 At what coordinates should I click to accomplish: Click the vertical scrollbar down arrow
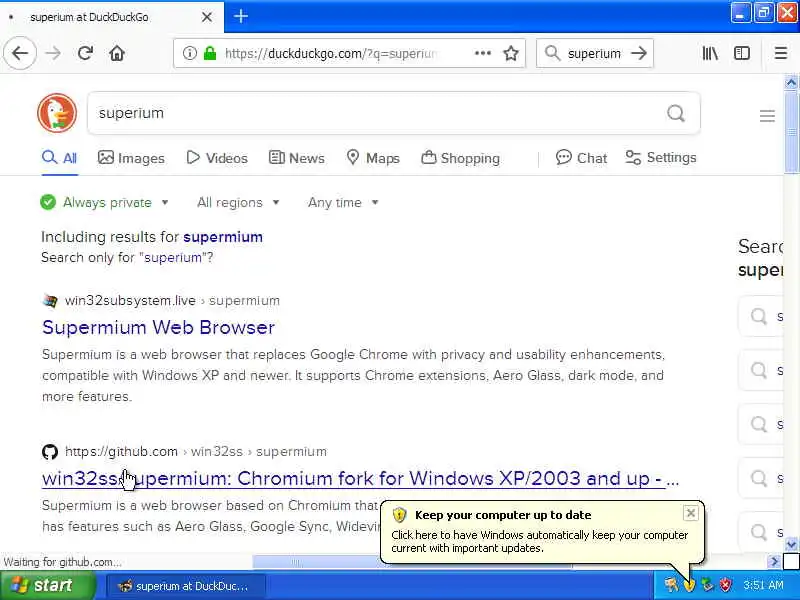pyautogui.click(x=791, y=544)
